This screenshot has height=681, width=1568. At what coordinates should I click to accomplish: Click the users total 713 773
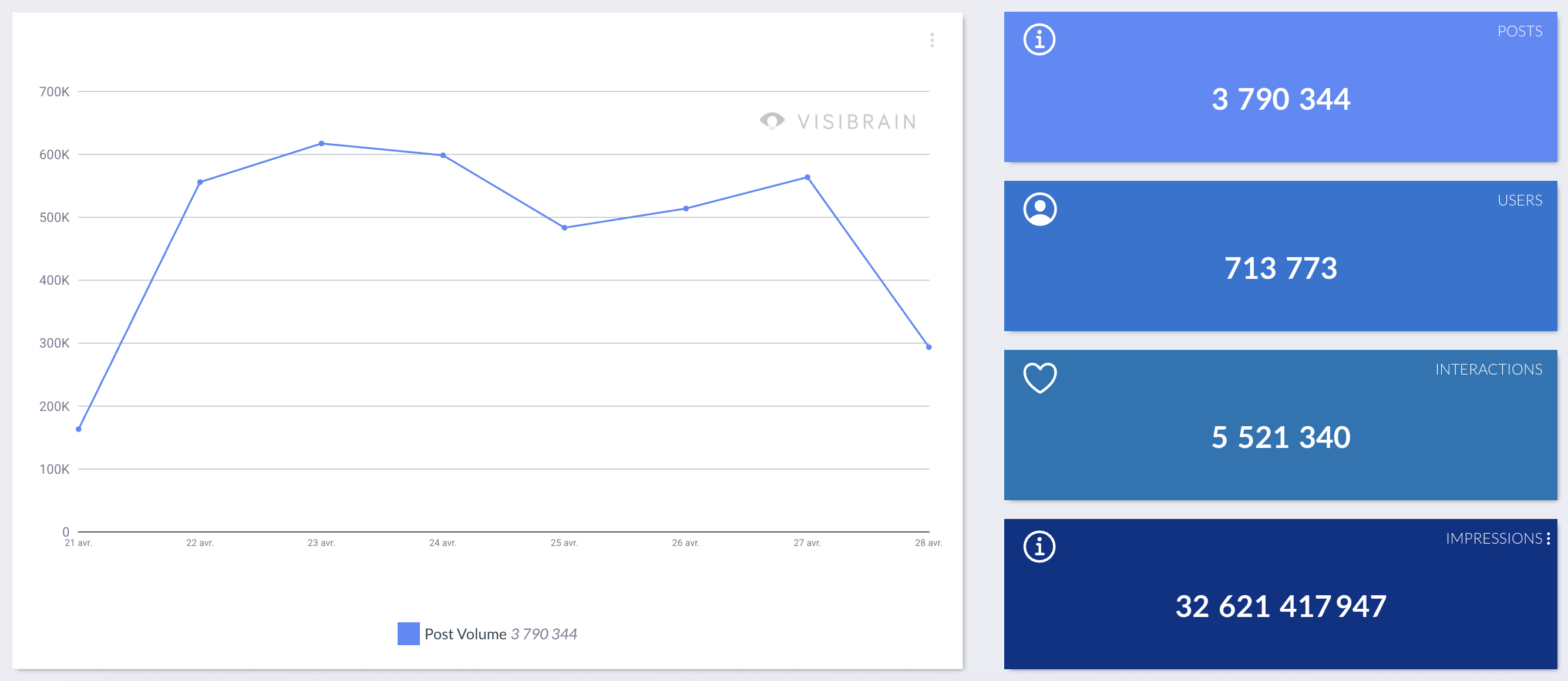(x=1280, y=268)
